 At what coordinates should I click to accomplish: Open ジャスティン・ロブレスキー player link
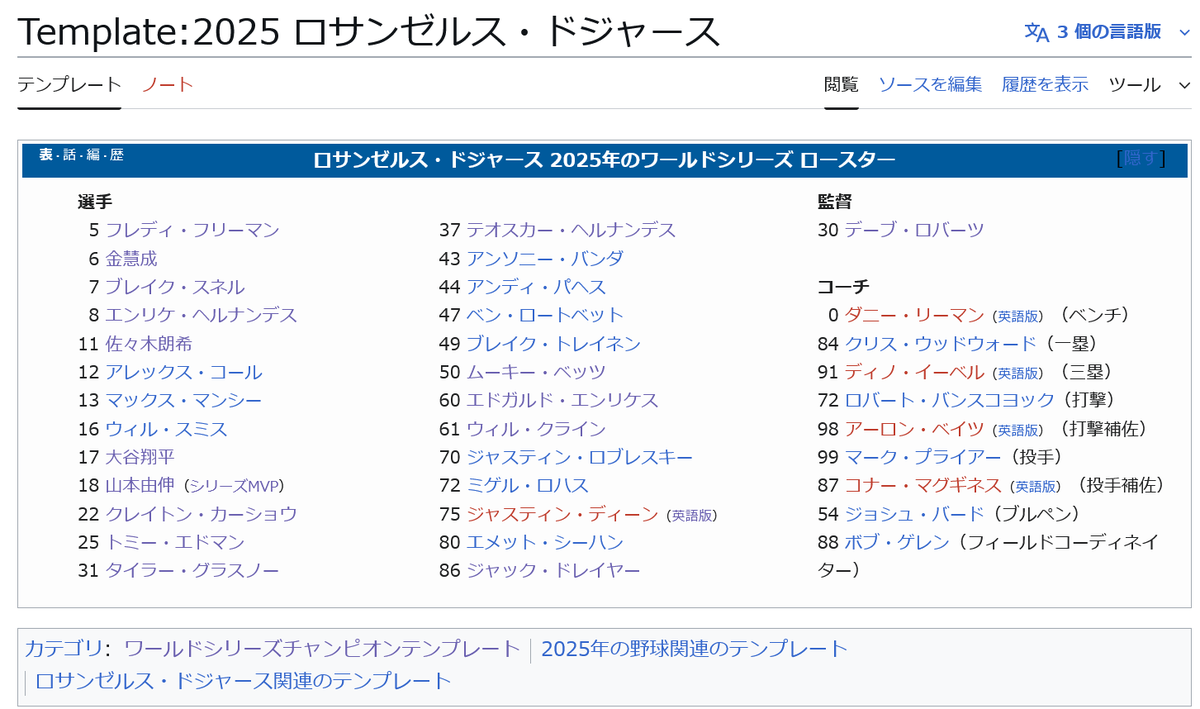tap(580, 457)
